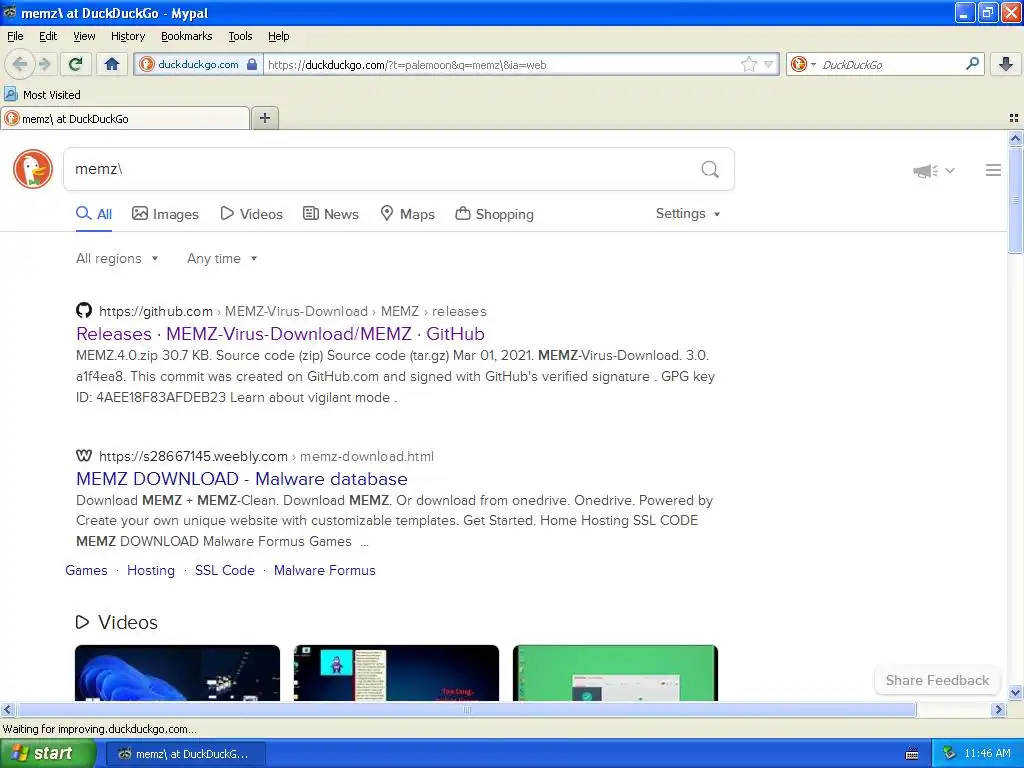Click the horizontal scrollbar right arrow

click(x=998, y=709)
